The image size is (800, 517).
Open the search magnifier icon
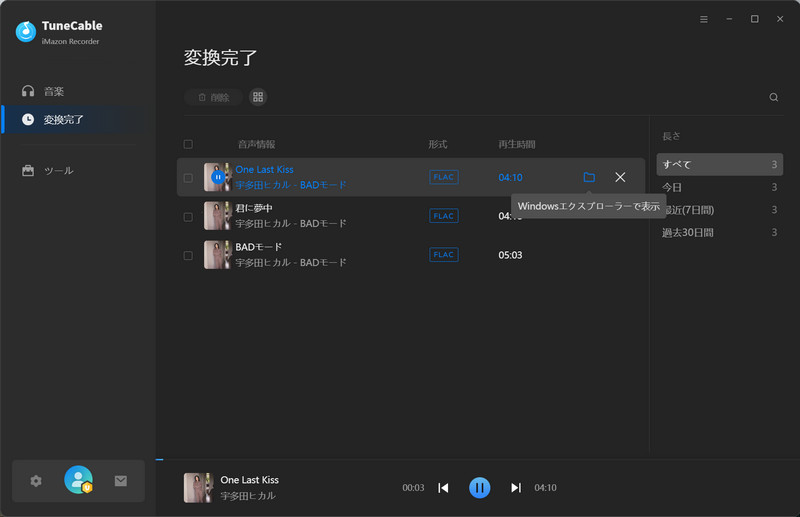tap(773, 97)
